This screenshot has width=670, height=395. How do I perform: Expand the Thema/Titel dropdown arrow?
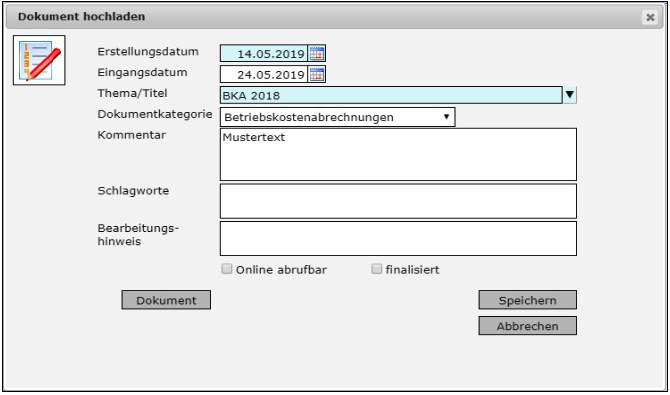(570, 95)
